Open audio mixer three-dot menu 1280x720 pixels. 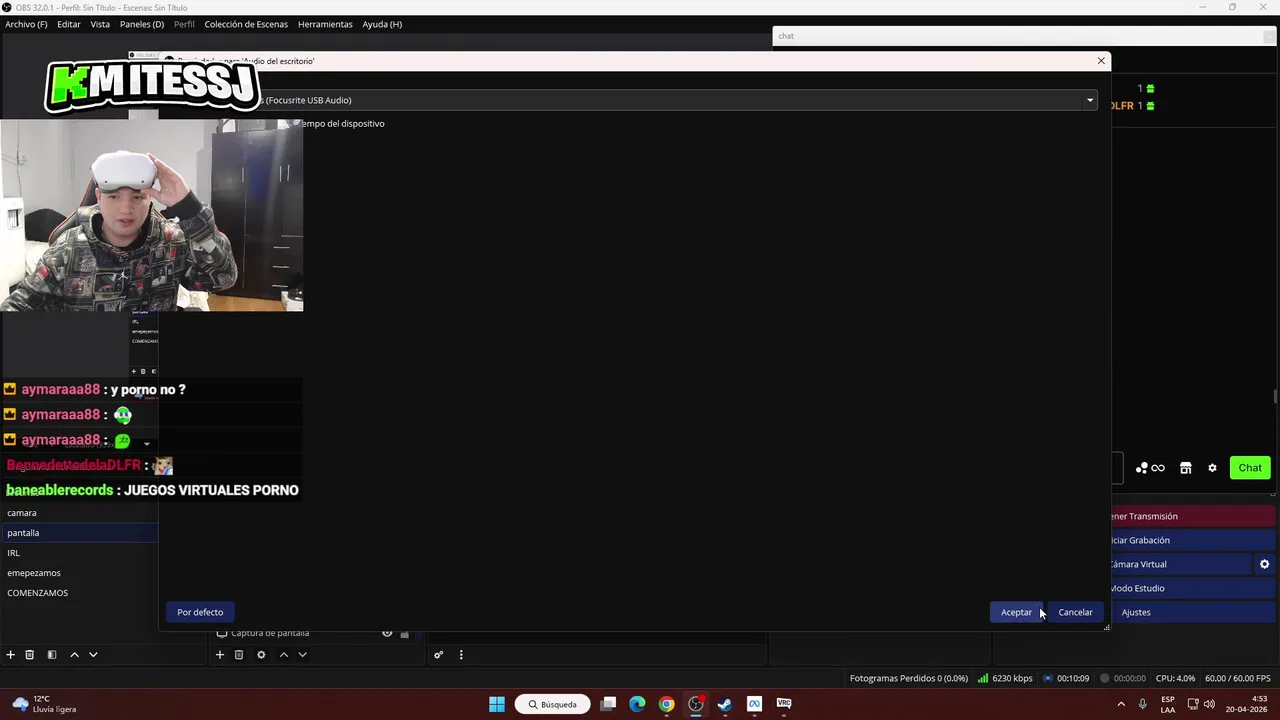(x=461, y=655)
